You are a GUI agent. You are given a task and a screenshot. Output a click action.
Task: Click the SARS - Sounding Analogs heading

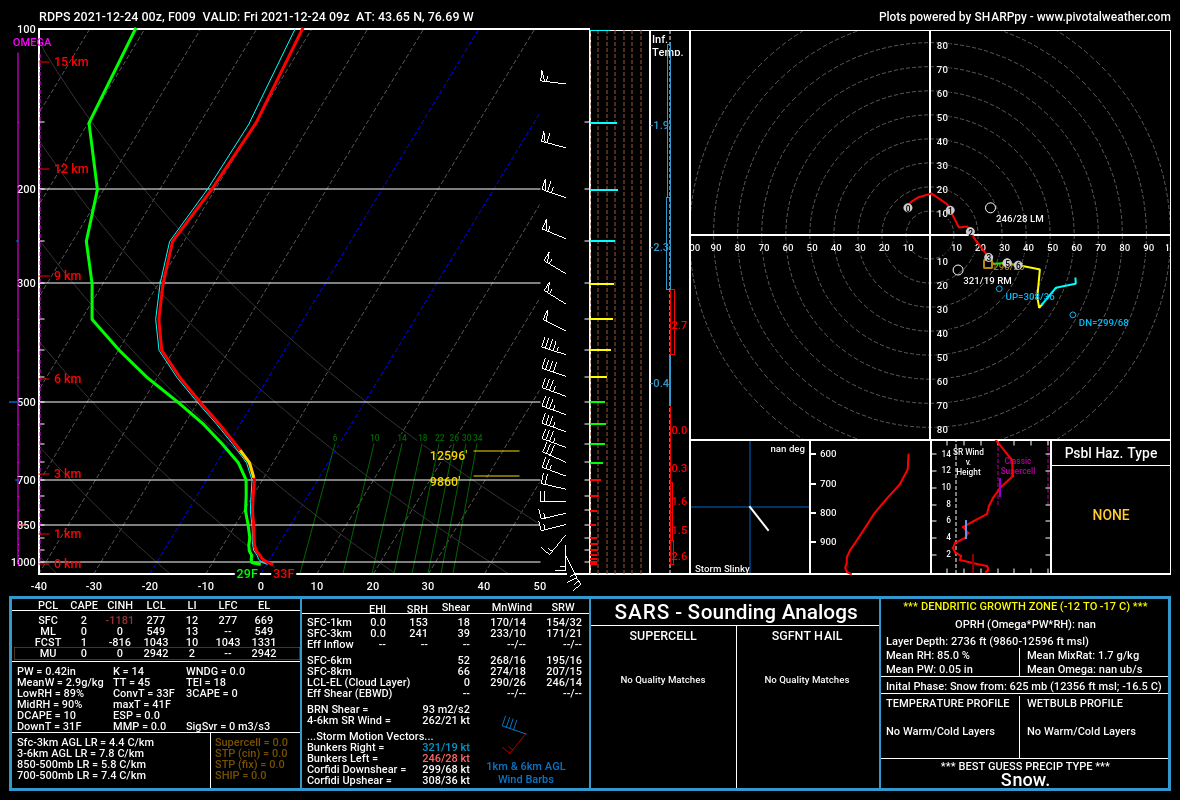click(735, 612)
